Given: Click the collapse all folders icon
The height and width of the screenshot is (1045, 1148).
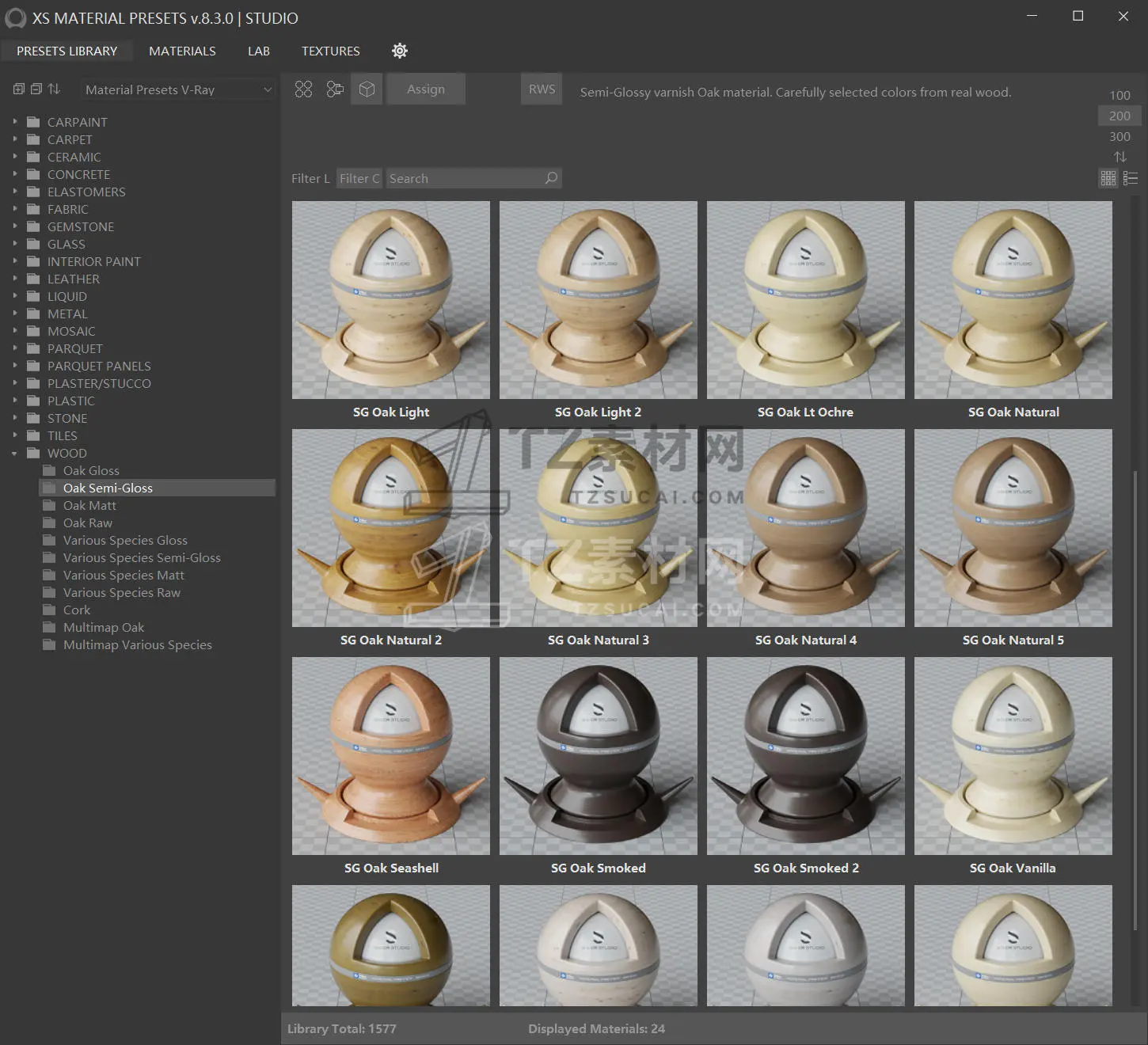Looking at the screenshot, I should tap(36, 89).
